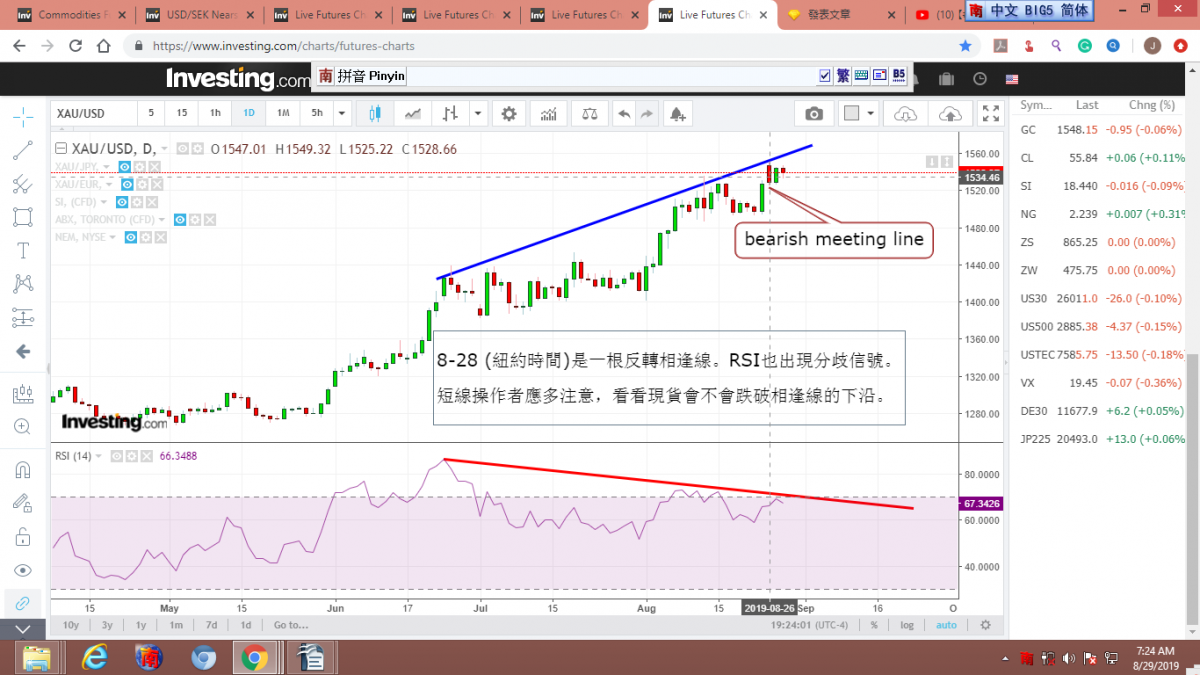Select the trend line drawing tool
The width and height of the screenshot is (1200, 675).
21,151
